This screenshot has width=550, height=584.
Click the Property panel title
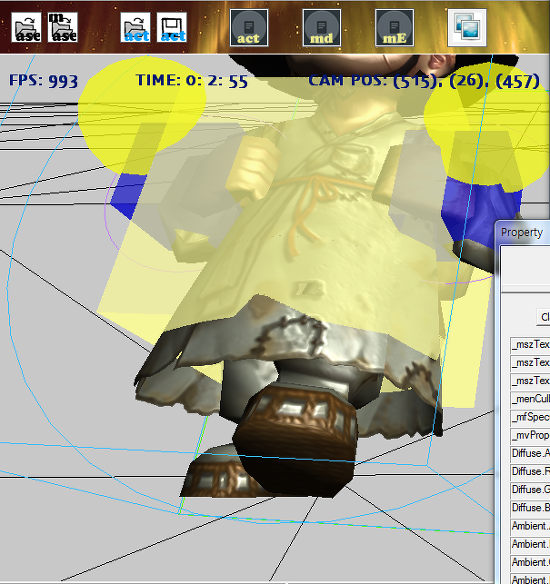point(522,232)
